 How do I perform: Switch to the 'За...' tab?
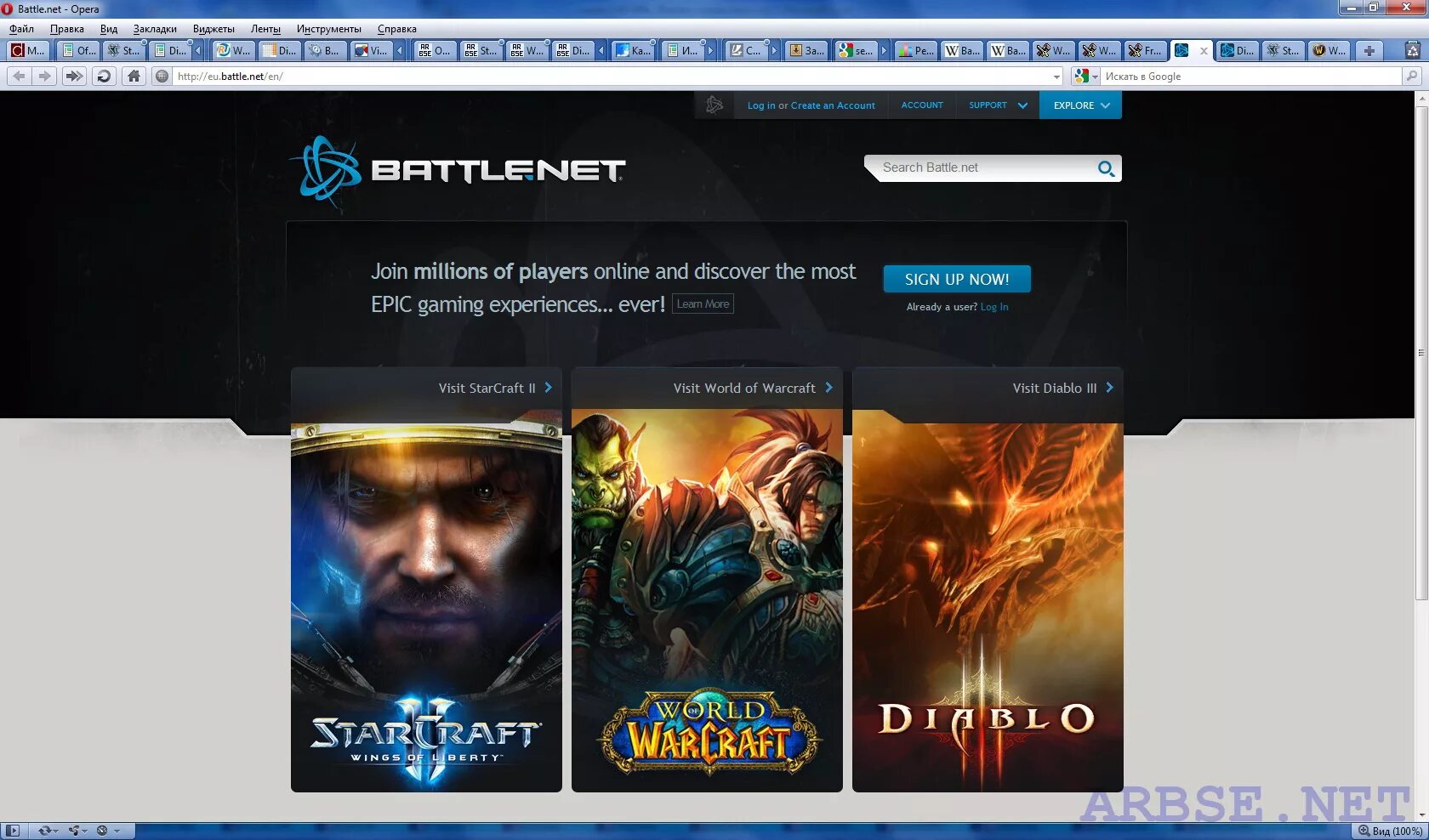pos(806,50)
